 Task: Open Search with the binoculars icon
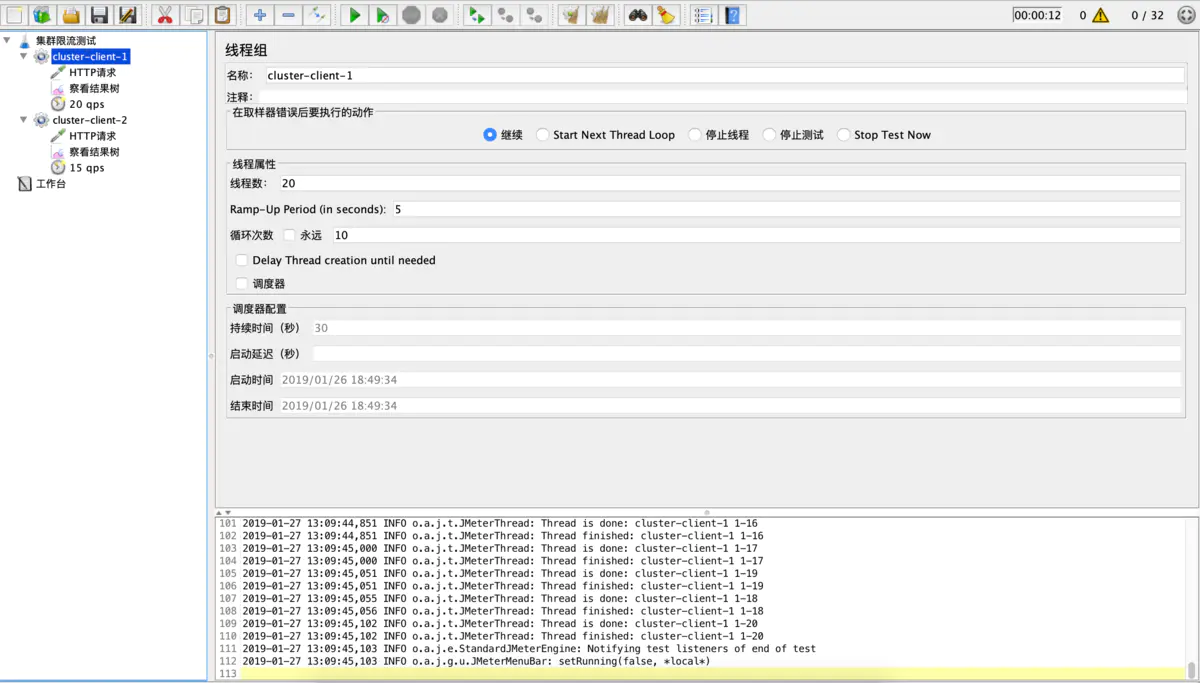pyautogui.click(x=637, y=15)
